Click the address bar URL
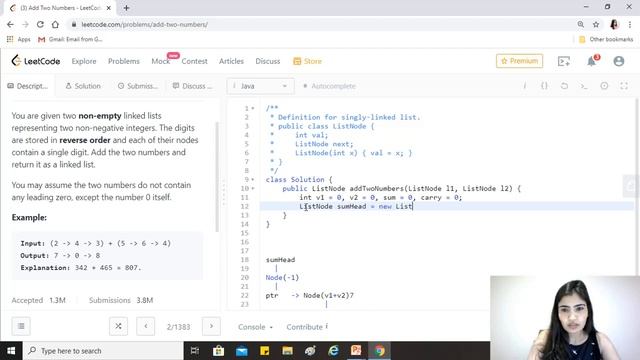Screen dimensions: 640x360 coord(144,24)
